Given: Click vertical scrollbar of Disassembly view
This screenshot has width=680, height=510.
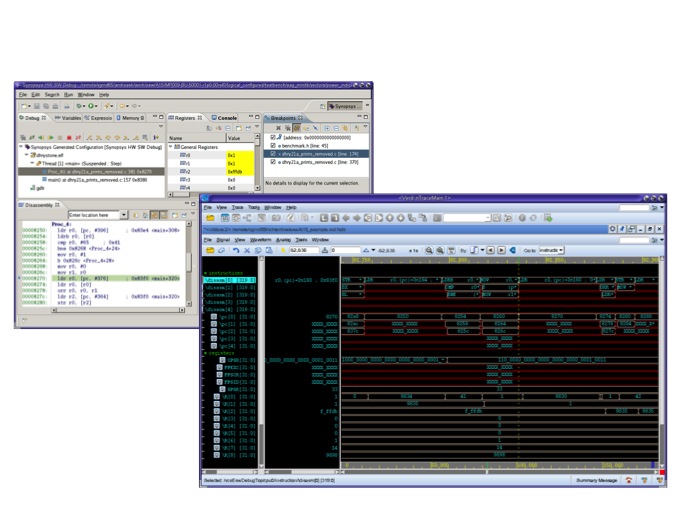Looking at the screenshot, I should pos(189,262).
